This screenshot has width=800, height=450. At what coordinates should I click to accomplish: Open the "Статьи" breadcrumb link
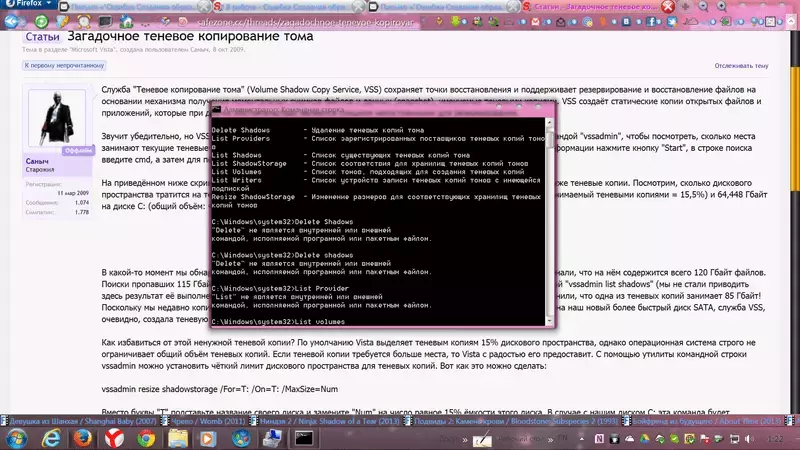(42, 37)
